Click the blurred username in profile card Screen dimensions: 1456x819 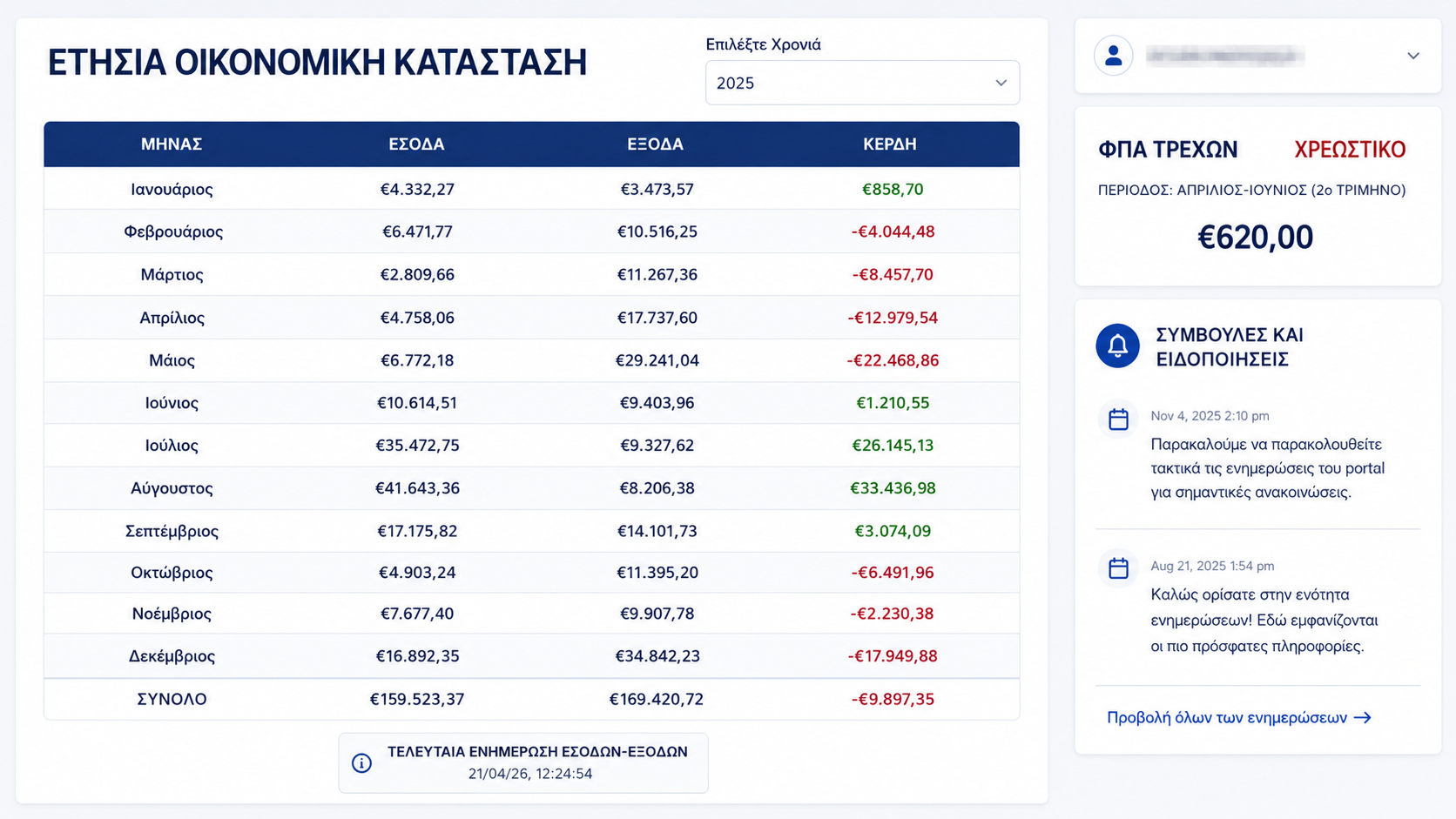[1225, 57]
